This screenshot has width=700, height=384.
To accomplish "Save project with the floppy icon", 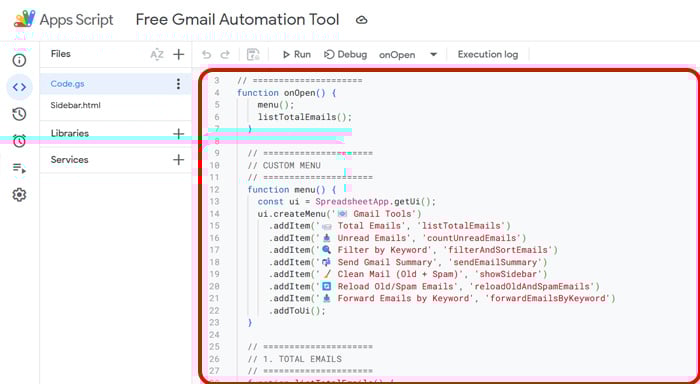I will click(253, 54).
